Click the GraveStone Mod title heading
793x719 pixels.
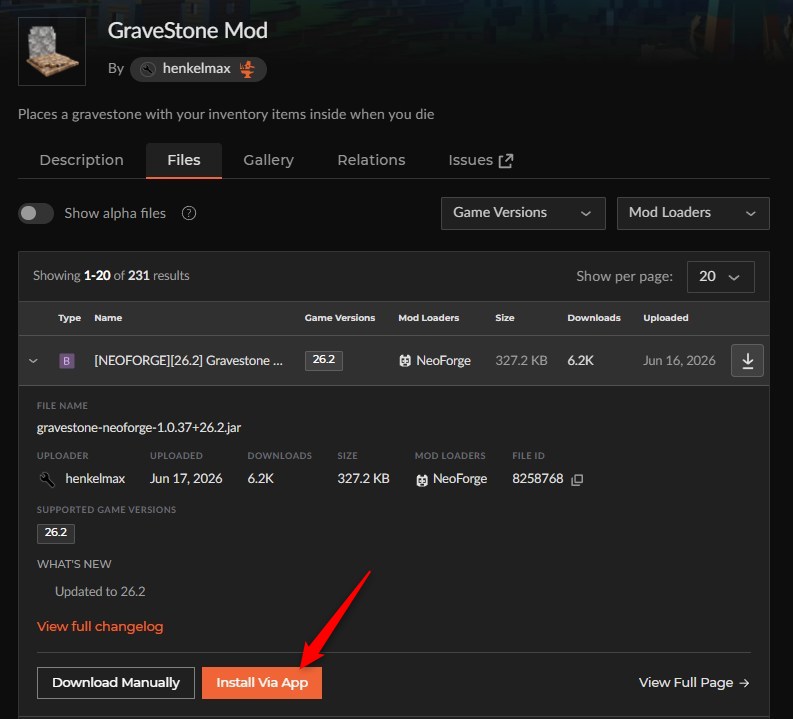(x=188, y=31)
